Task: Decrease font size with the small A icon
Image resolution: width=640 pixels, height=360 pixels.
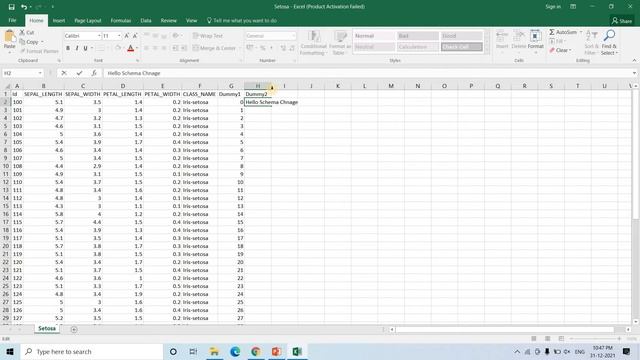Action: coord(135,36)
